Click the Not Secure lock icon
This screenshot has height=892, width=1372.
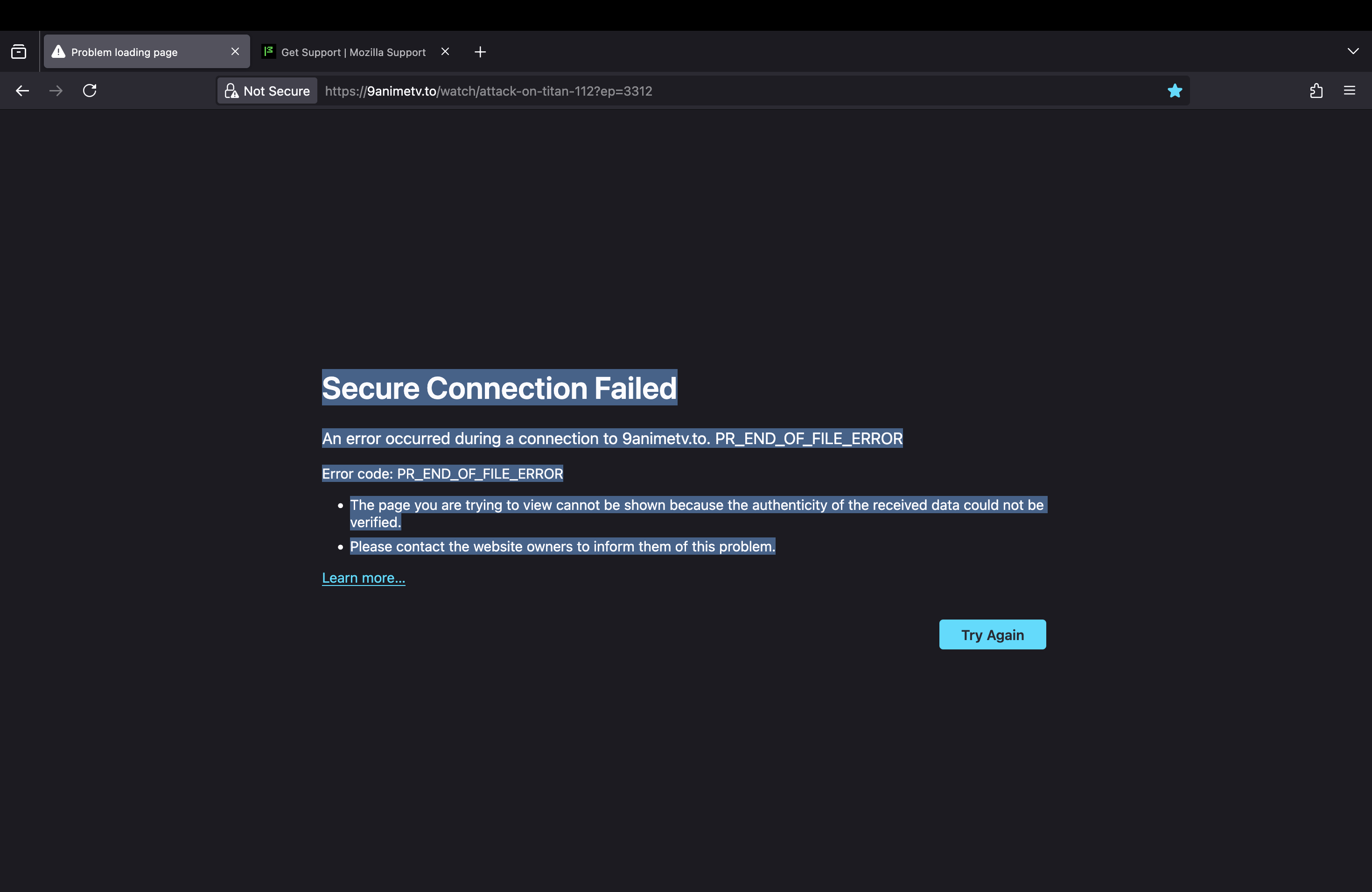tap(231, 91)
